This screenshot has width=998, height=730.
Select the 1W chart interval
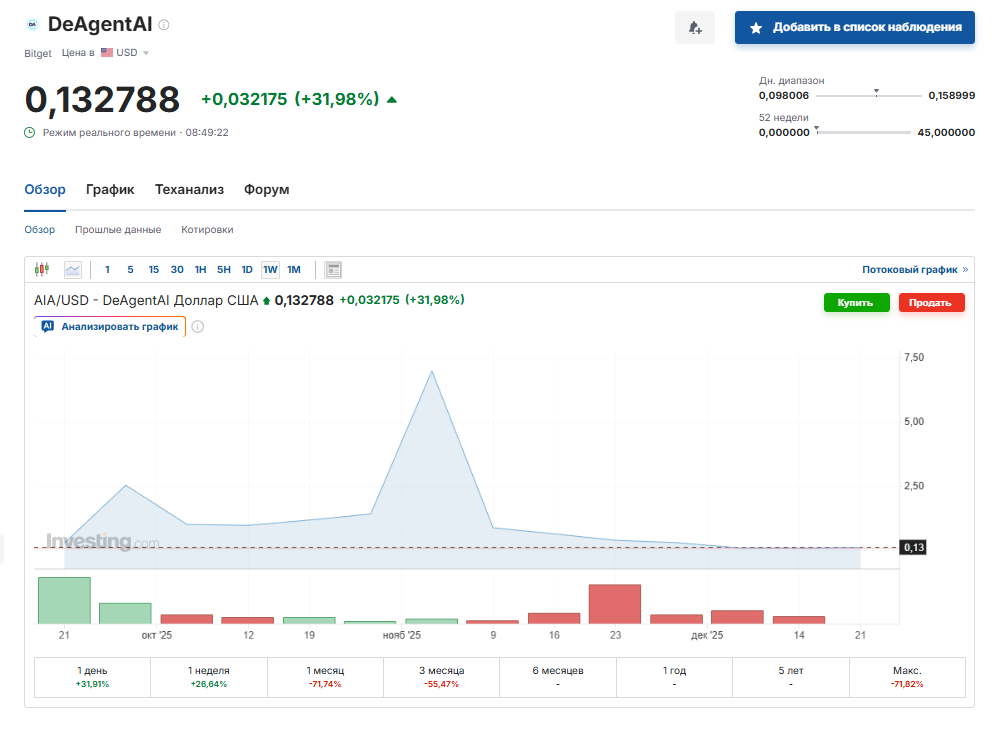270,269
